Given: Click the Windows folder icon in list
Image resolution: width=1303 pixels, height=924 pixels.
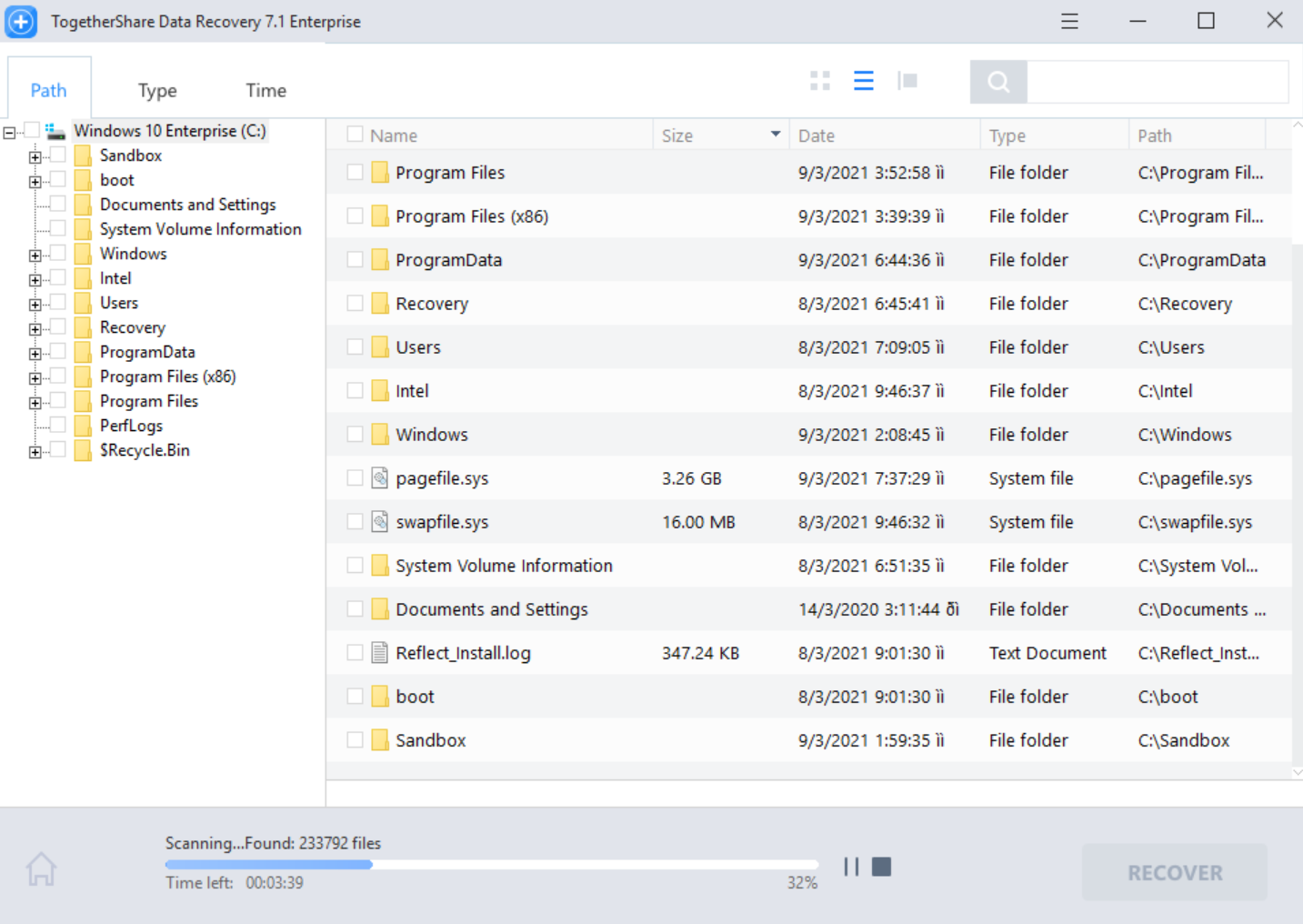Looking at the screenshot, I should [380, 434].
